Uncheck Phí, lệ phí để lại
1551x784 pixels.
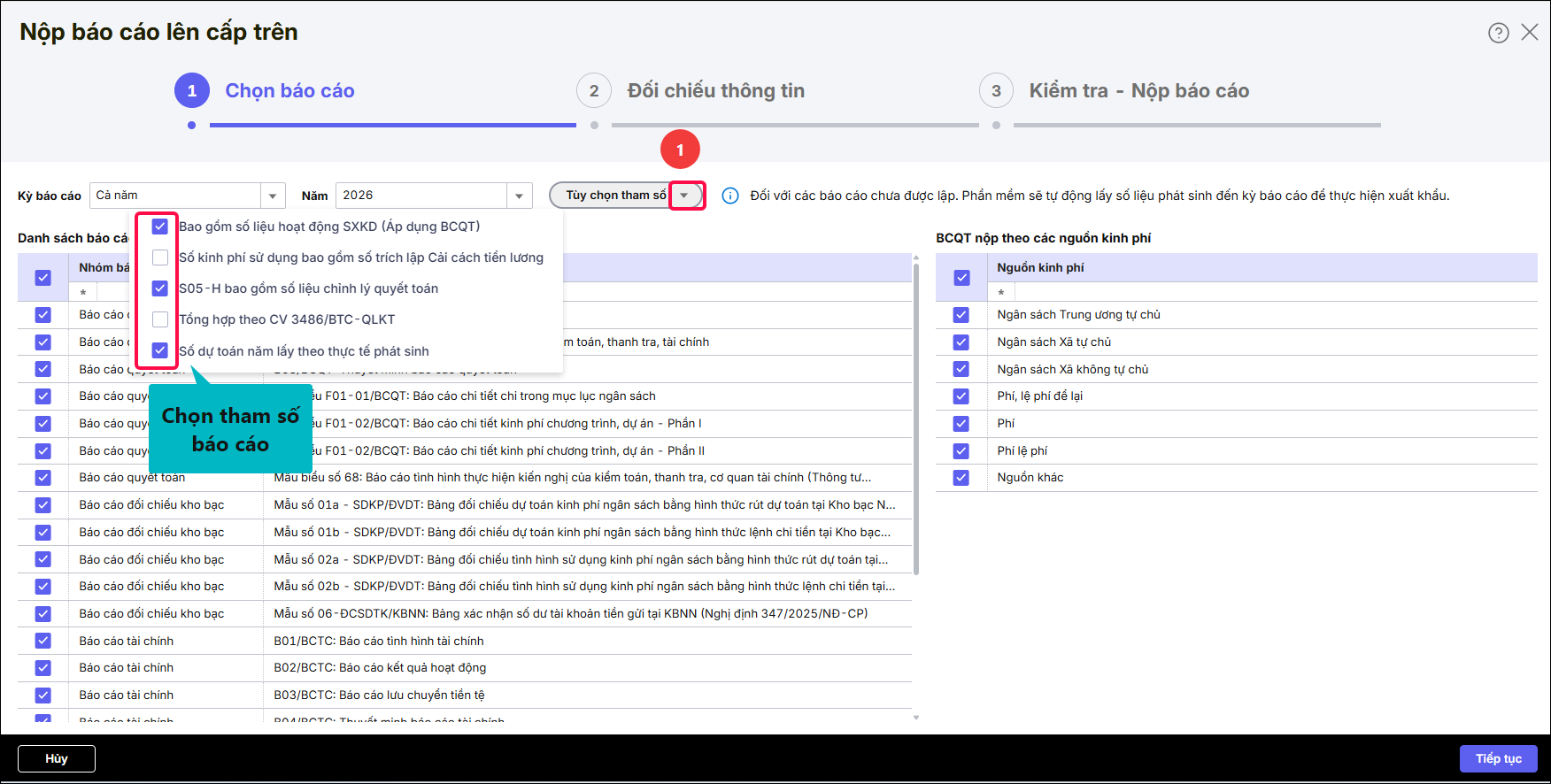click(x=962, y=396)
